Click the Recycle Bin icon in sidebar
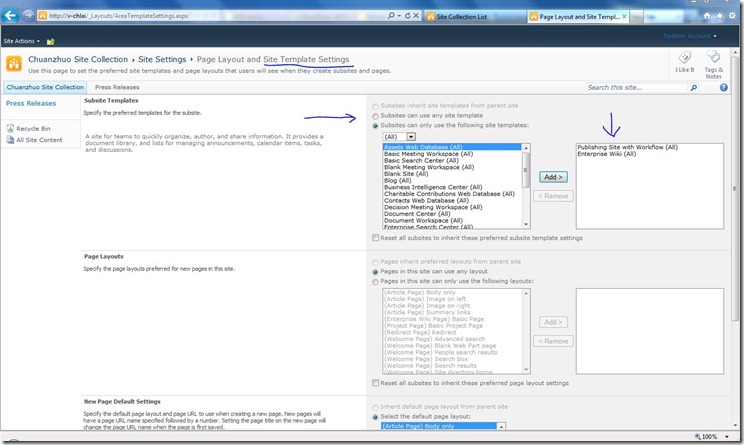Screen dimensions: 744x445 10,128
